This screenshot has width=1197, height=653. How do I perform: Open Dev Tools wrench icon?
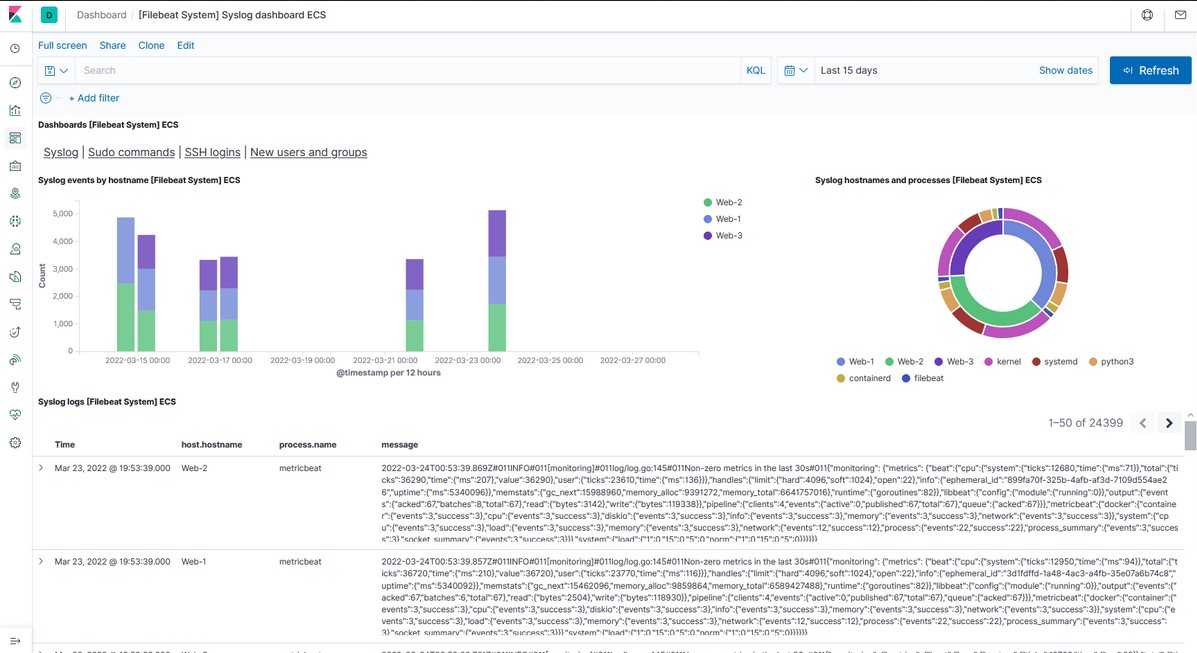15,387
